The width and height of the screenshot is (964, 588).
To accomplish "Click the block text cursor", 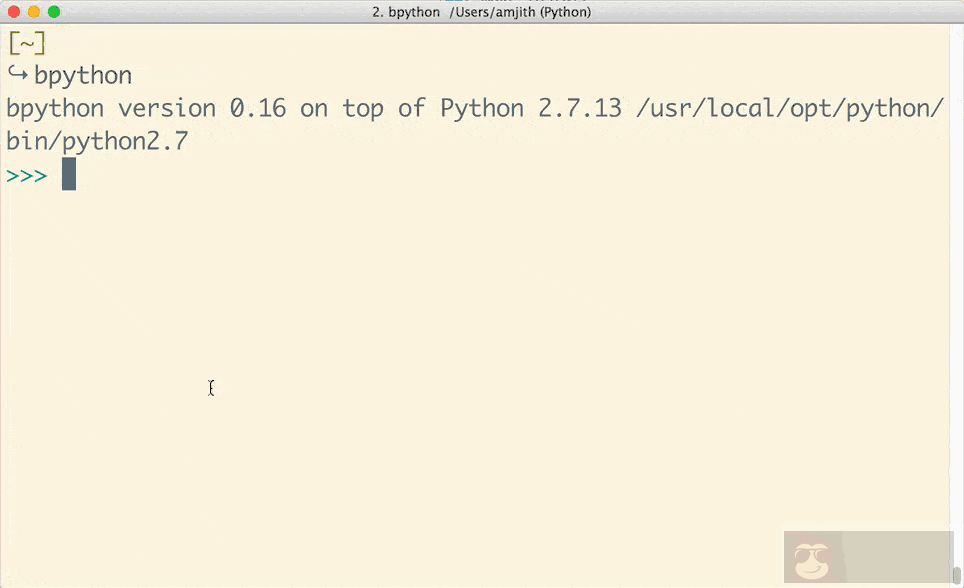I will point(69,174).
